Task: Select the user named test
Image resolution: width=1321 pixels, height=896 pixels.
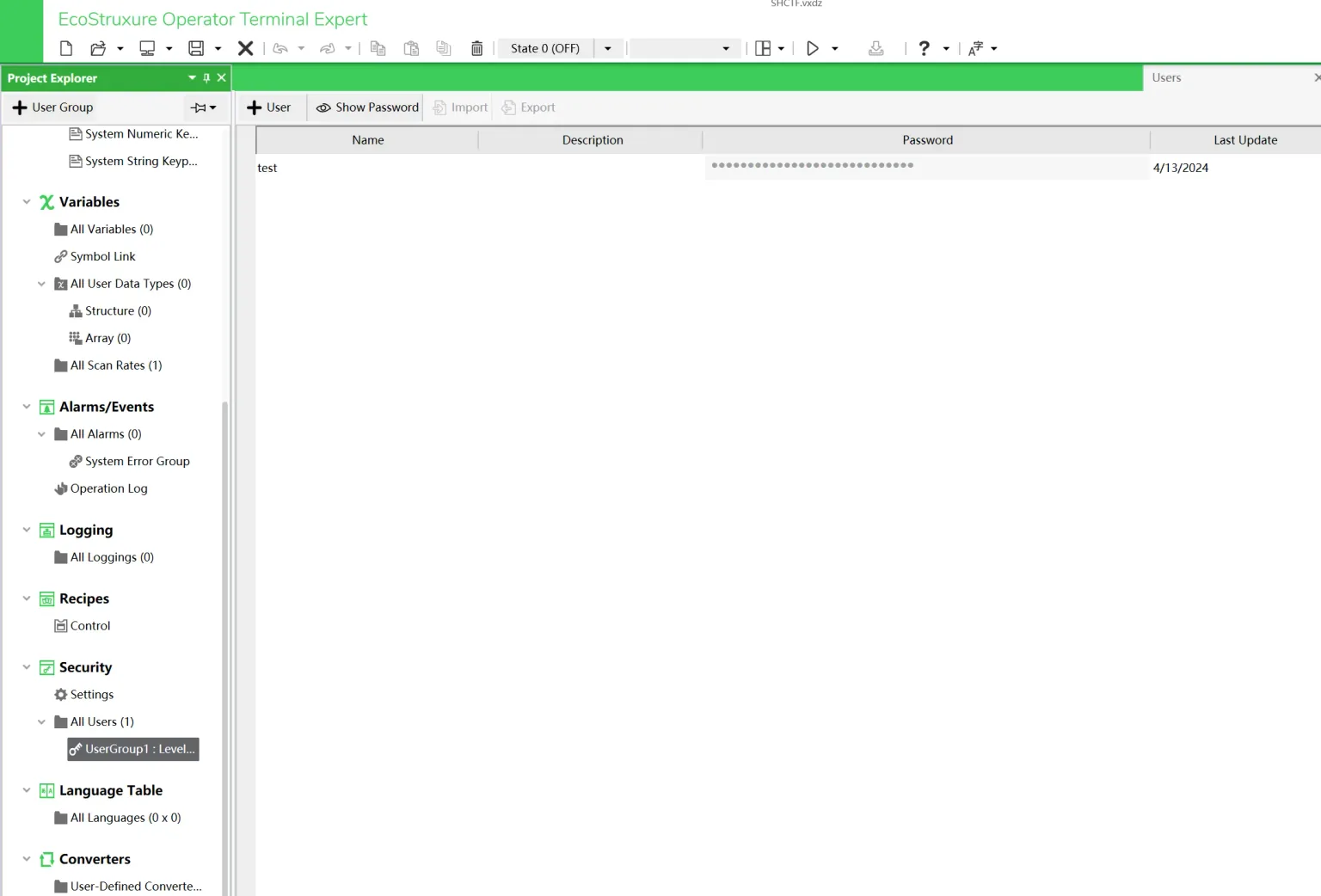Action: coord(267,168)
